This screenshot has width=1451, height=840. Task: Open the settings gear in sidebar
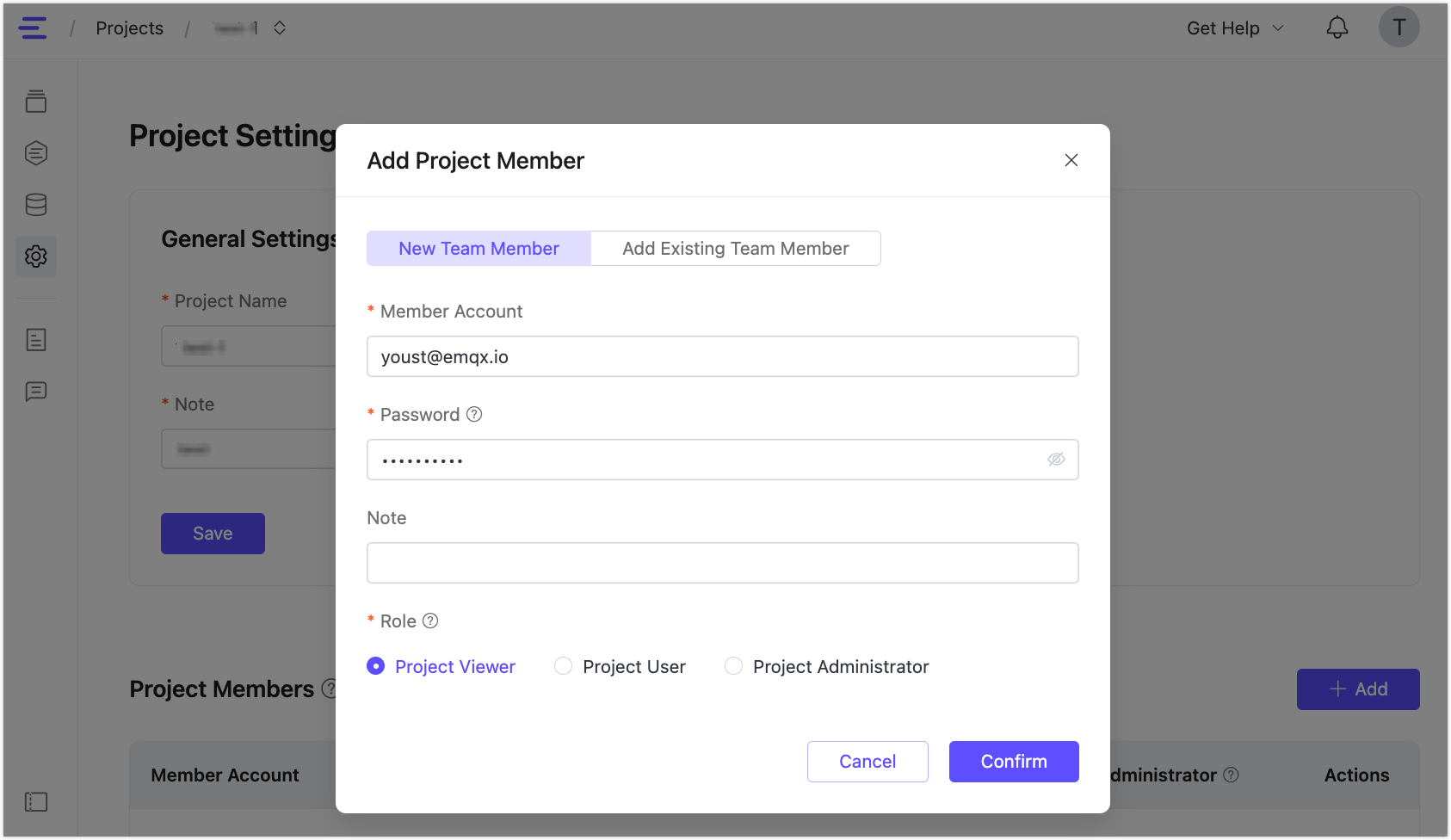36,256
